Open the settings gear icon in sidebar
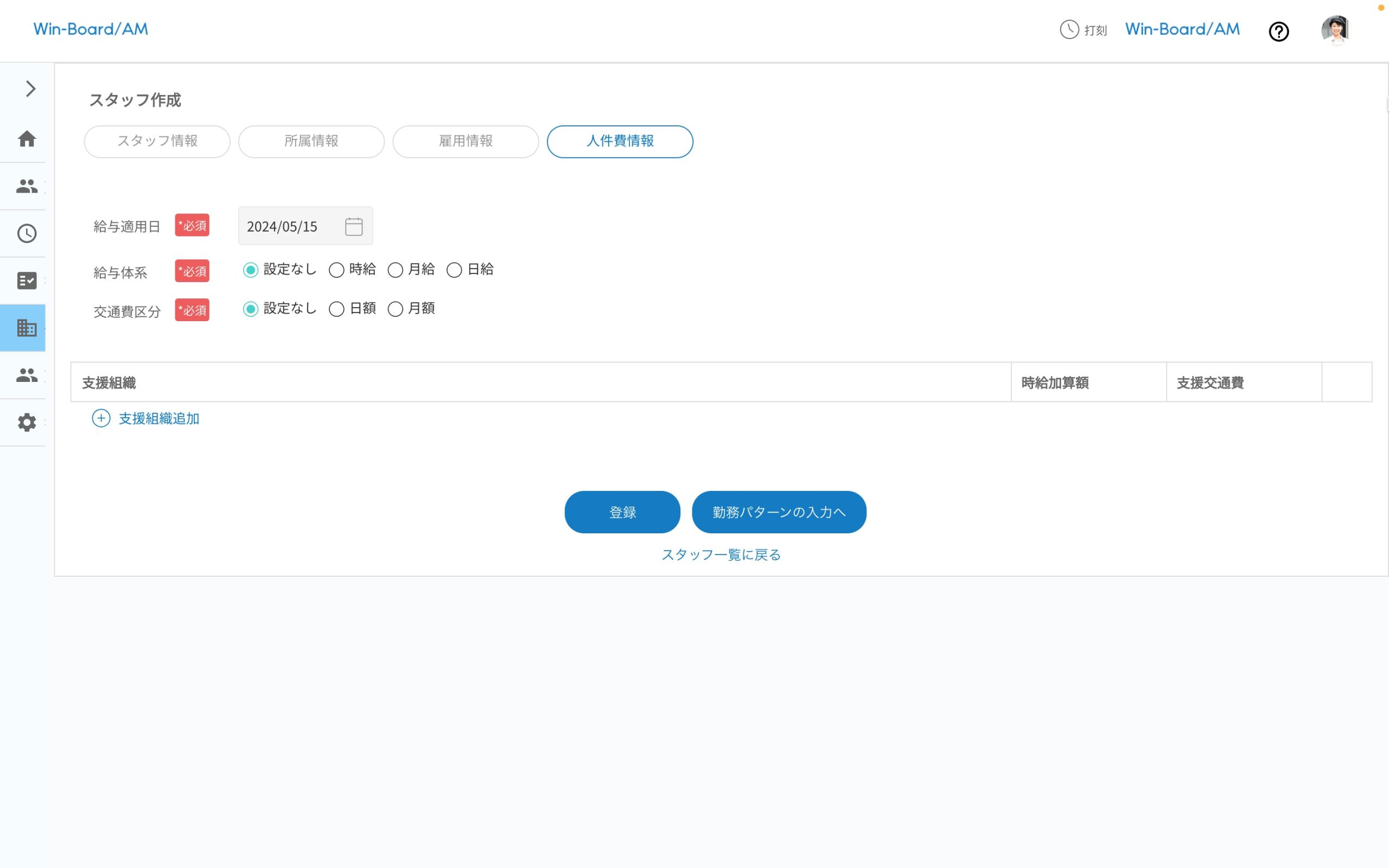The width and height of the screenshot is (1389, 868). click(27, 423)
